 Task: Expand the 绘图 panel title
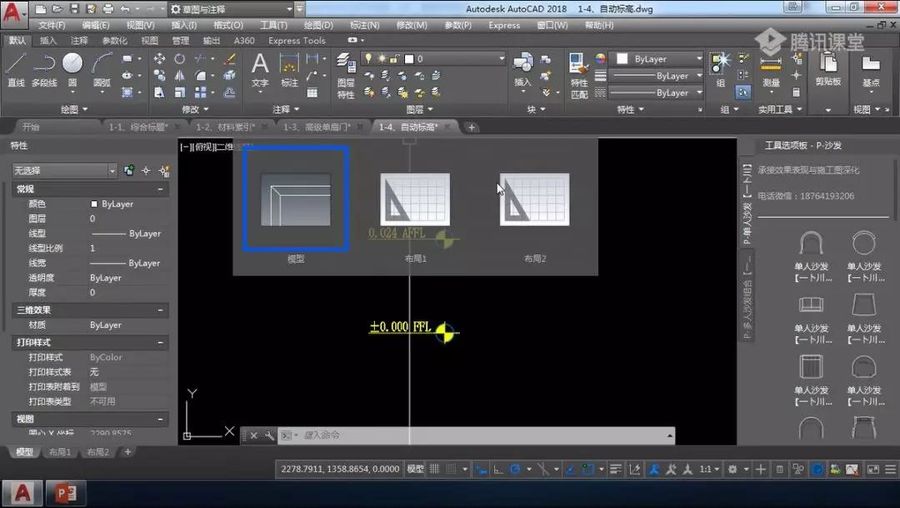(74, 109)
